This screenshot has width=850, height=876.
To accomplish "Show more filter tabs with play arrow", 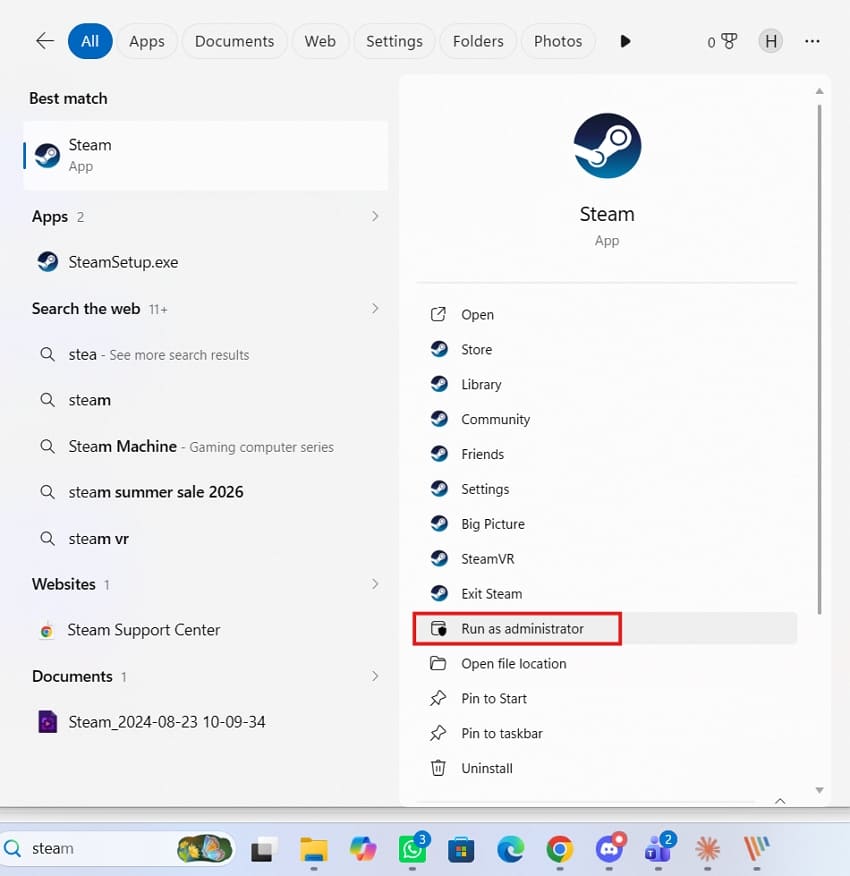I will (x=625, y=41).
